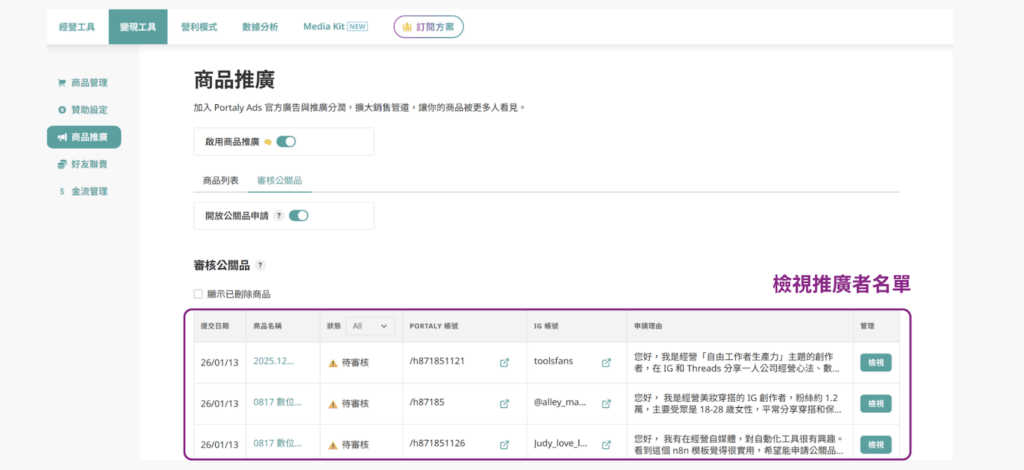Open the 2025.12... product name link

[274, 361]
